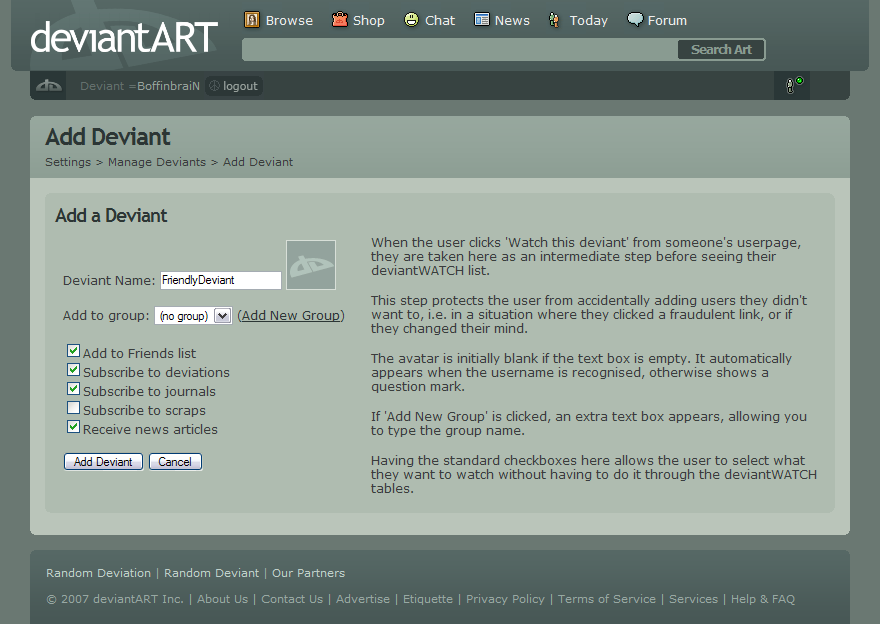Click the Browse icon in top navigation
880x624 pixels.
pyautogui.click(x=252, y=20)
